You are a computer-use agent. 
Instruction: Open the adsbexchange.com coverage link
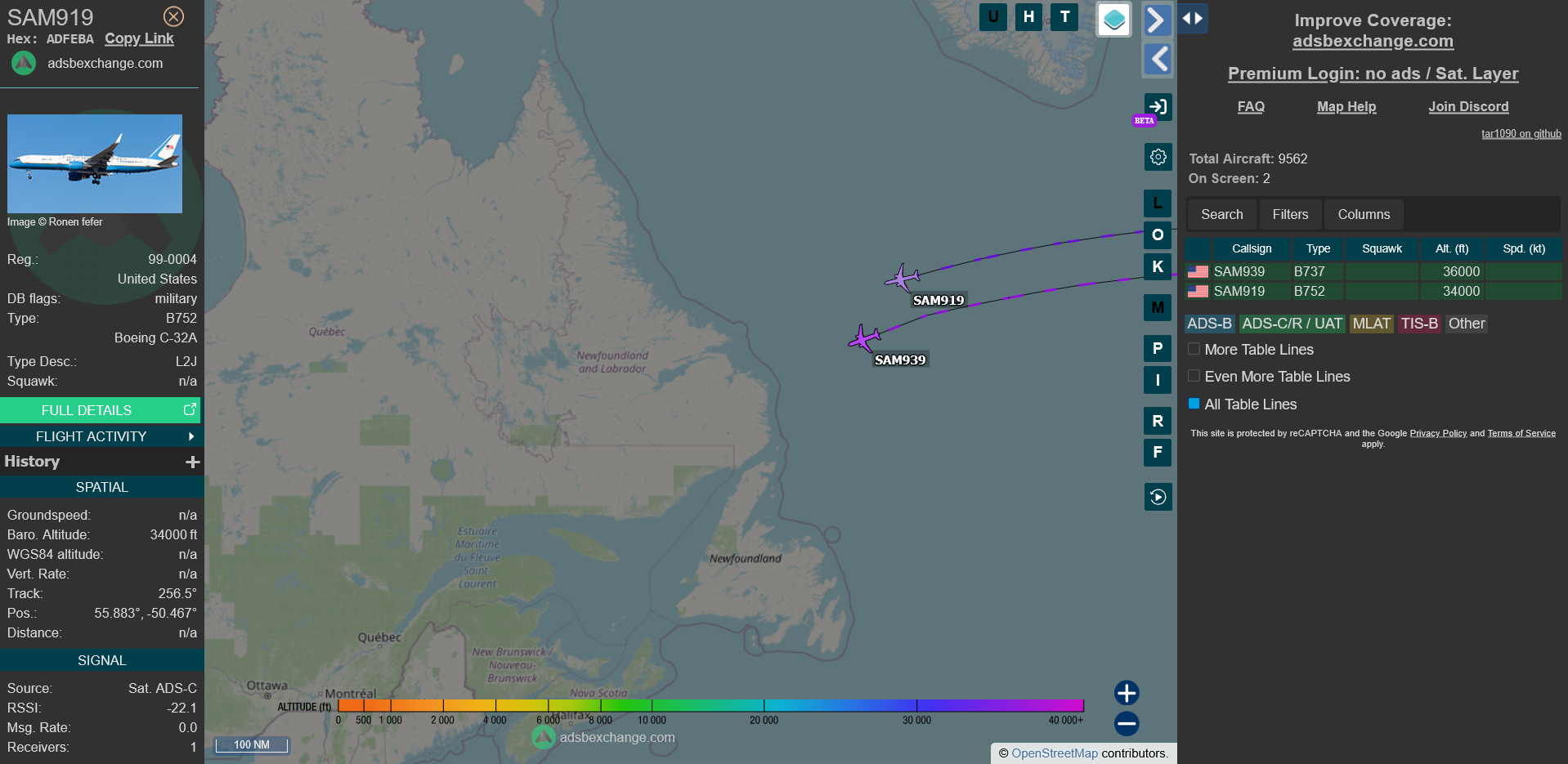1373,41
